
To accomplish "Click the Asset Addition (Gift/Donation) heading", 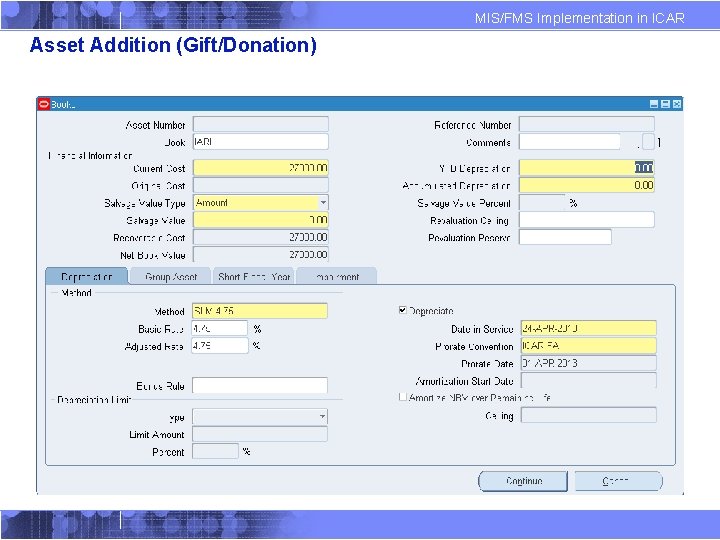I will (173, 45).
